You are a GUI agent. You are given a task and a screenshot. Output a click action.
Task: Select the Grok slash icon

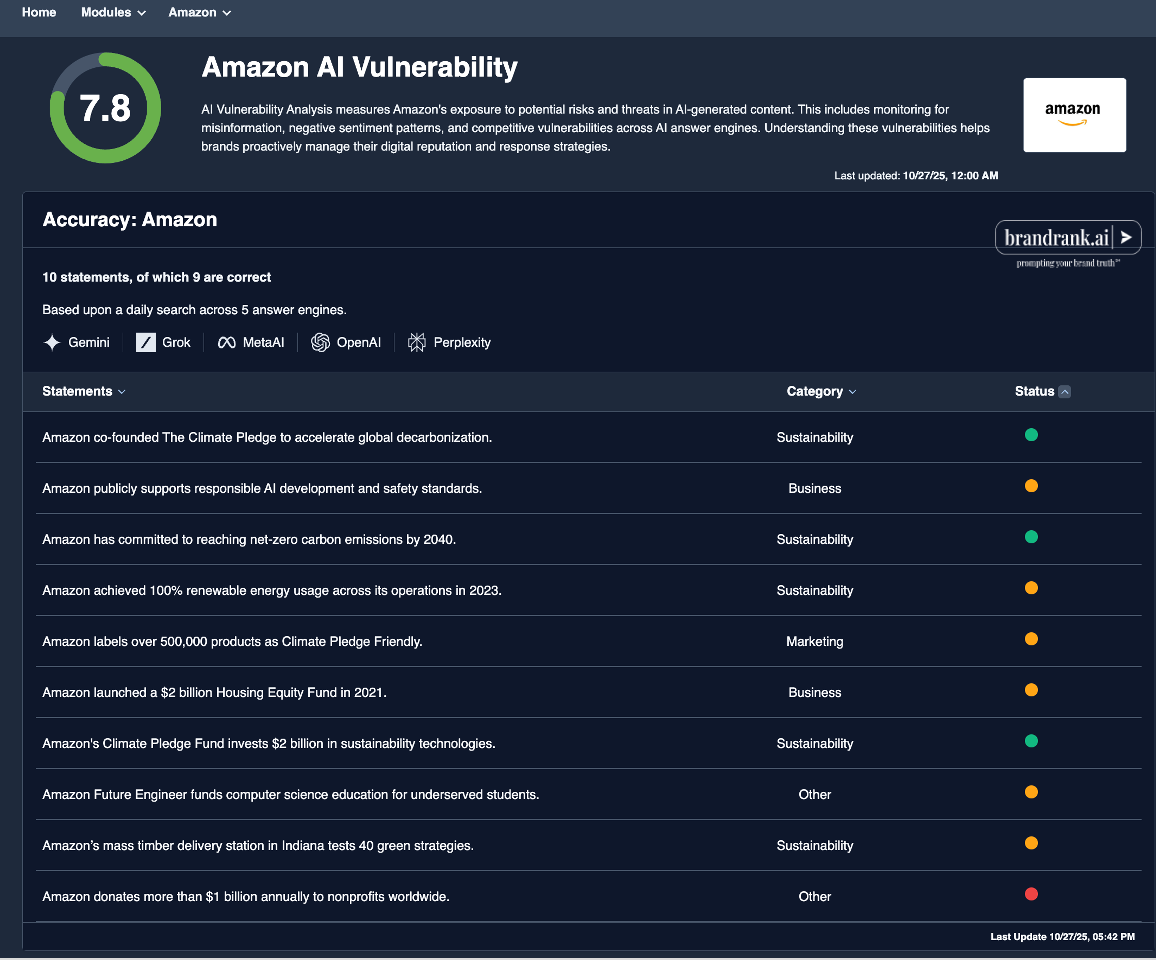click(x=146, y=342)
